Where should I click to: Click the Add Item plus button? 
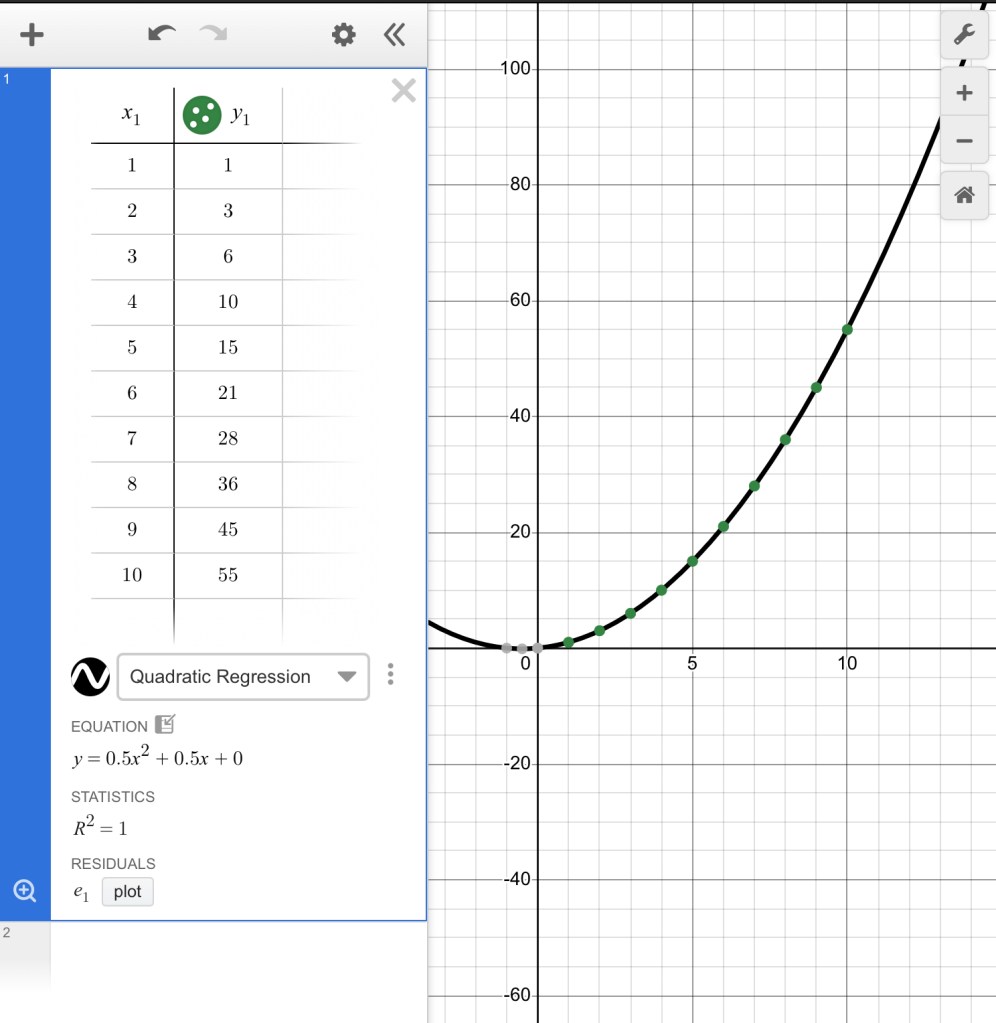(x=32, y=35)
